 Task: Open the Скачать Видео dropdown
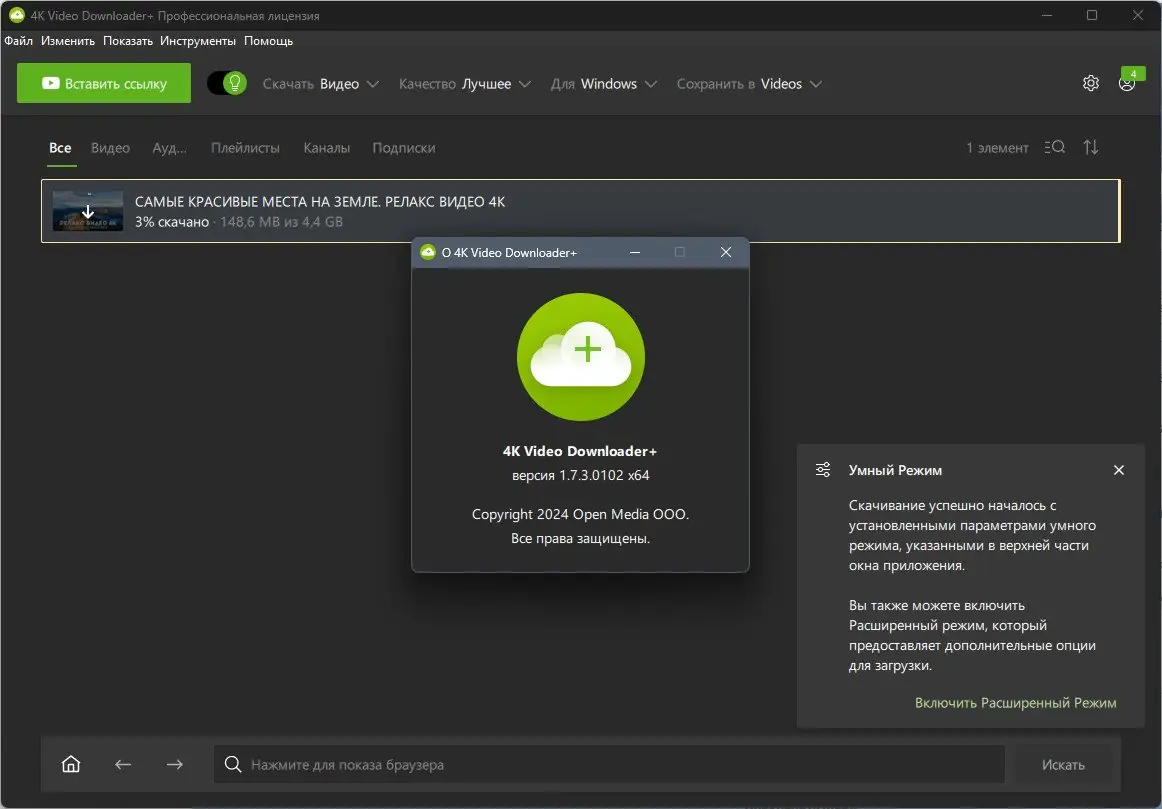tap(321, 84)
